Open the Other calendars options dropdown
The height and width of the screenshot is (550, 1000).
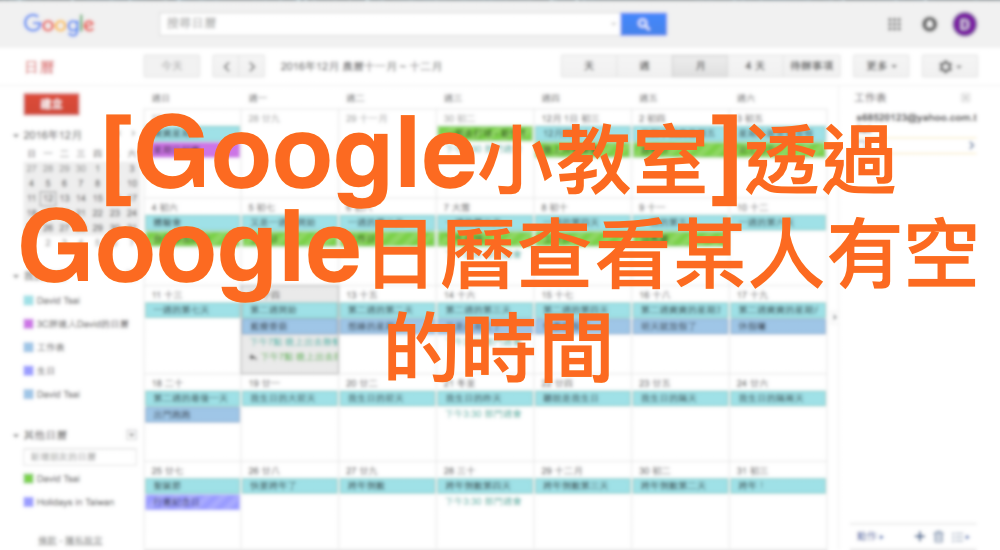click(x=131, y=435)
